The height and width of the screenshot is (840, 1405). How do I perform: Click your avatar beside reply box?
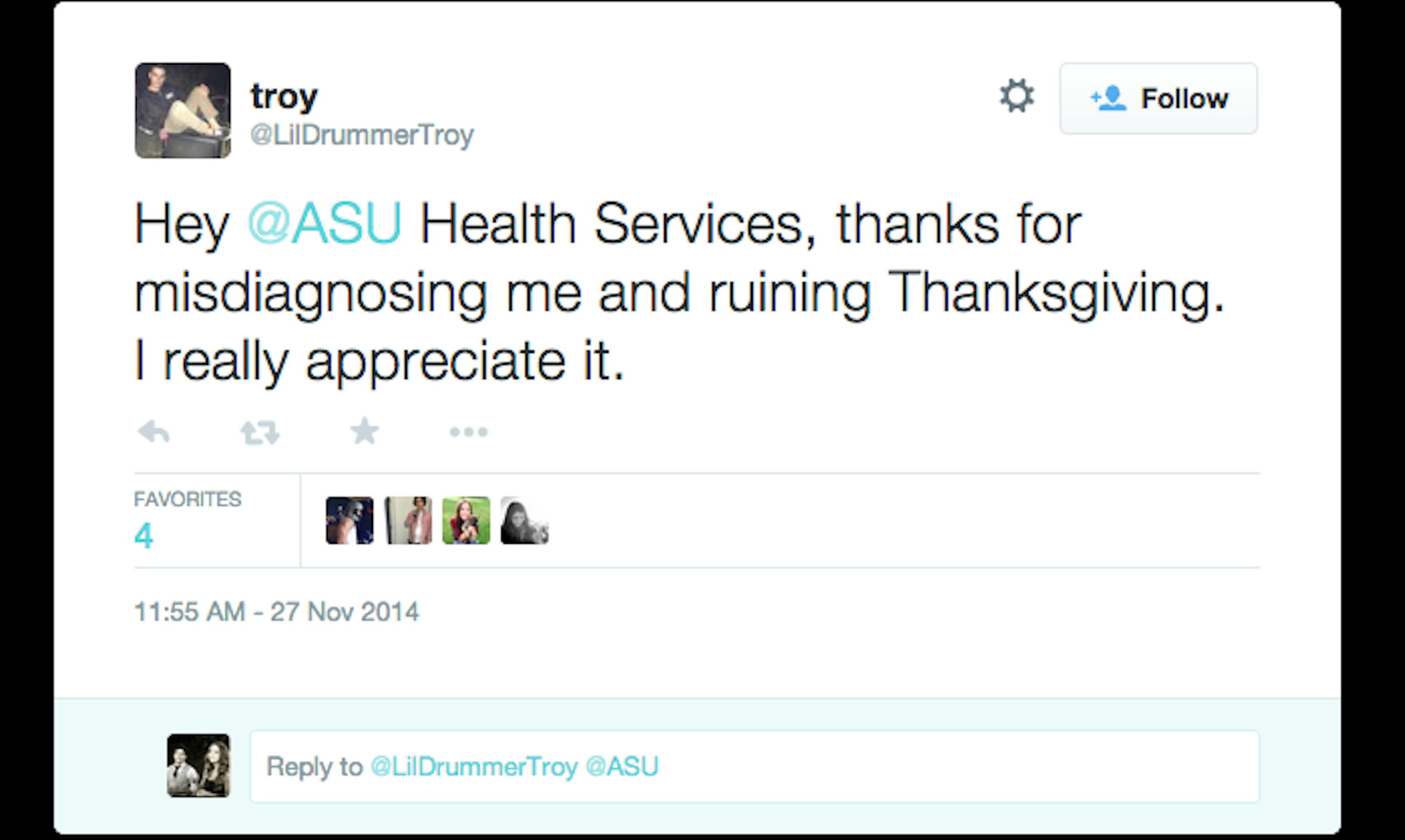pos(199,766)
